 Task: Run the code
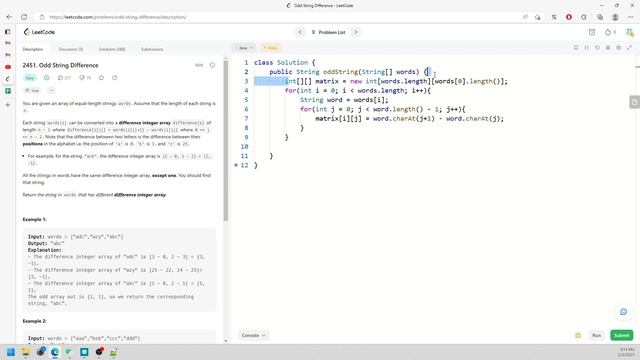597,335
